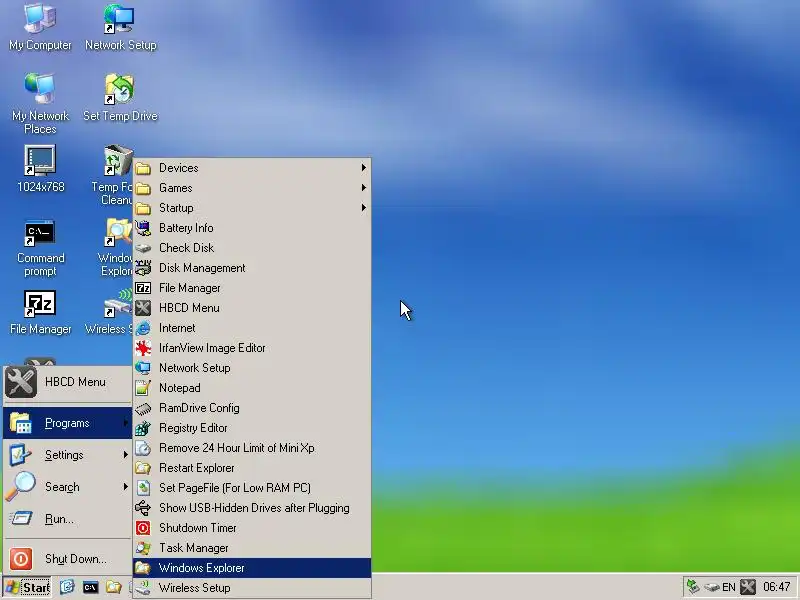This screenshot has width=800, height=600.
Task: Launch File Manager from Programs menu
Action: 252,288
